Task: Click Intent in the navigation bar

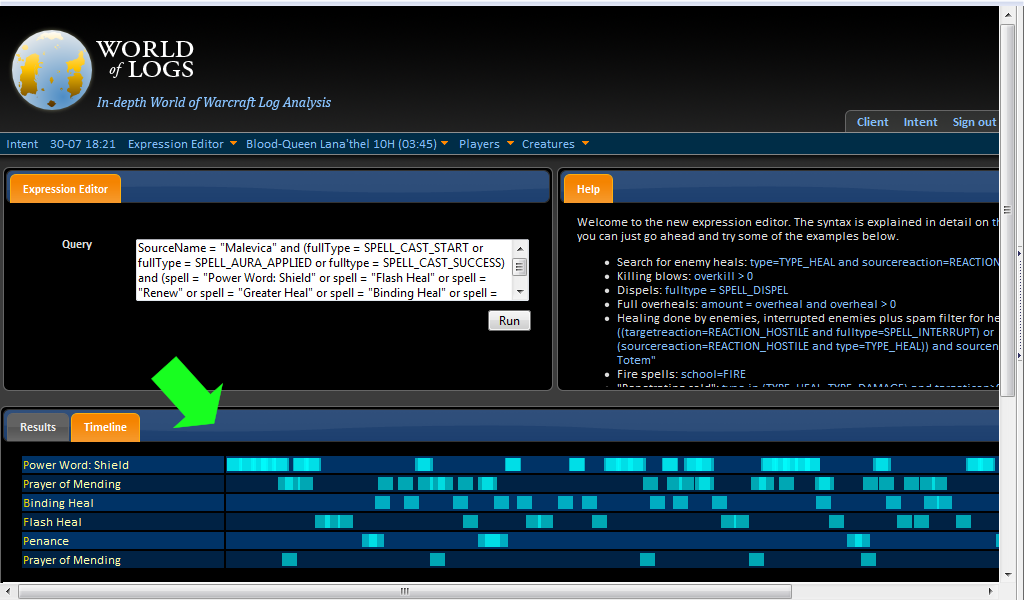Action: click(22, 144)
